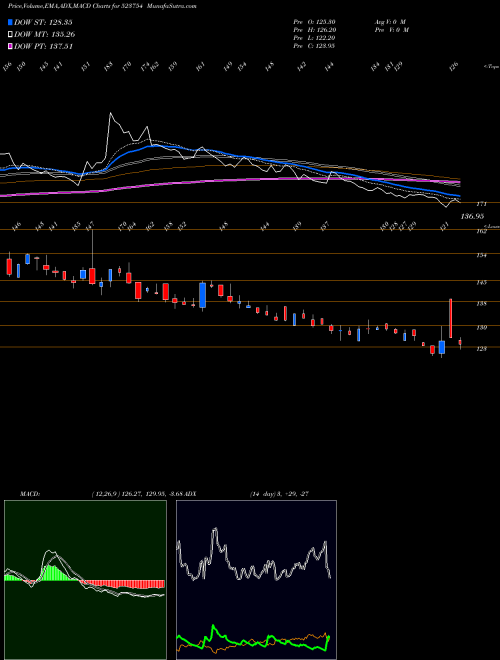
Task: Click the 'MACD:' panel label
Action: point(29,494)
